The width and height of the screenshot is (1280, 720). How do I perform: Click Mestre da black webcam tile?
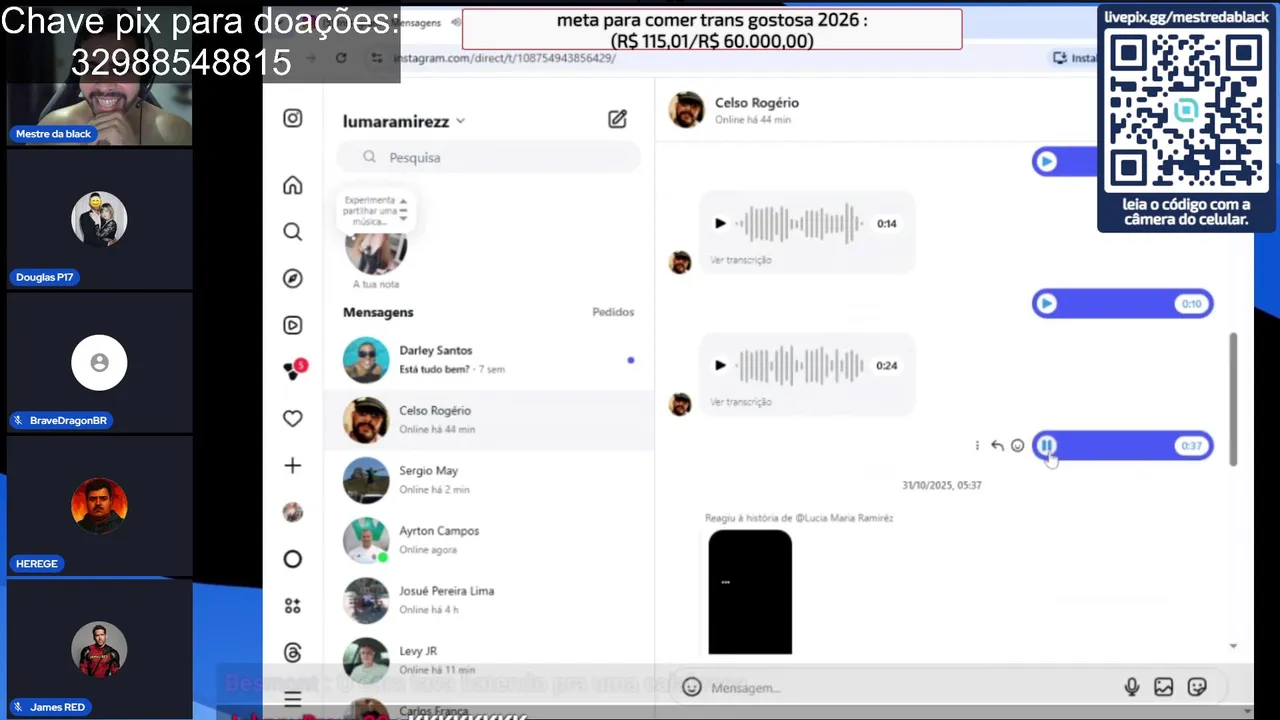(x=99, y=112)
